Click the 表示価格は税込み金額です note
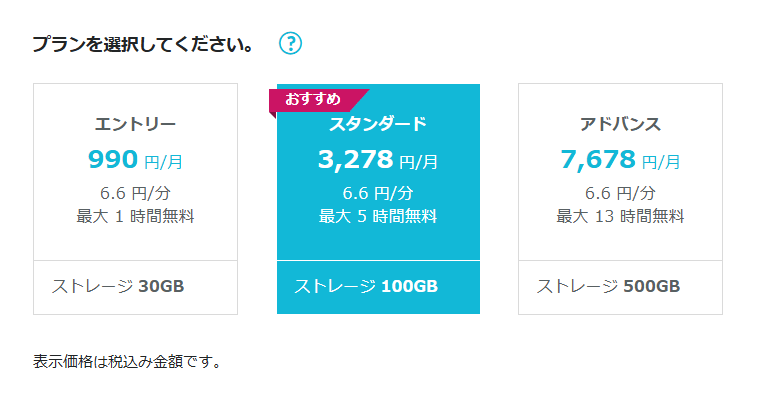Image resolution: width=763 pixels, height=410 pixels. (x=127, y=362)
